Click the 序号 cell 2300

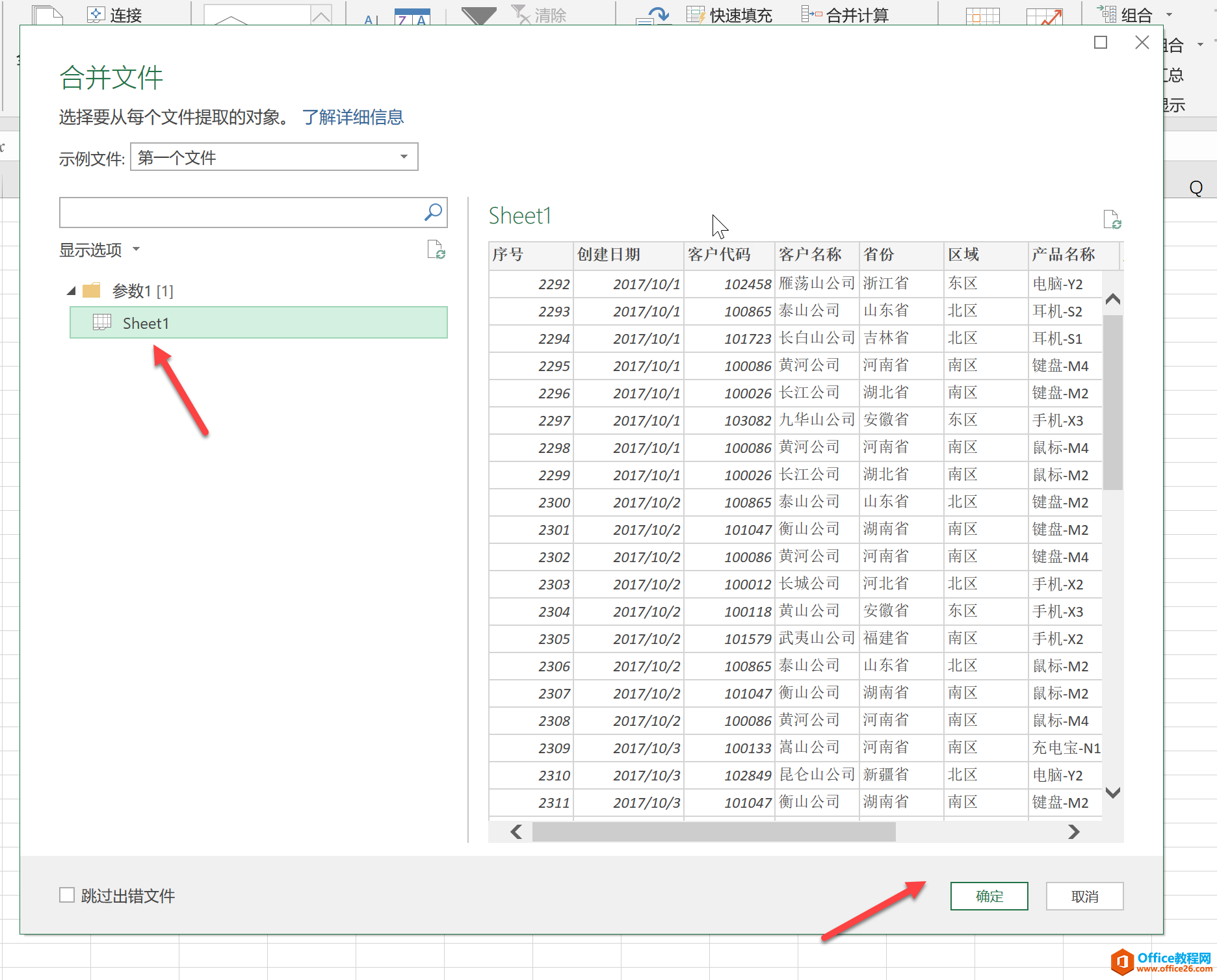[x=531, y=502]
